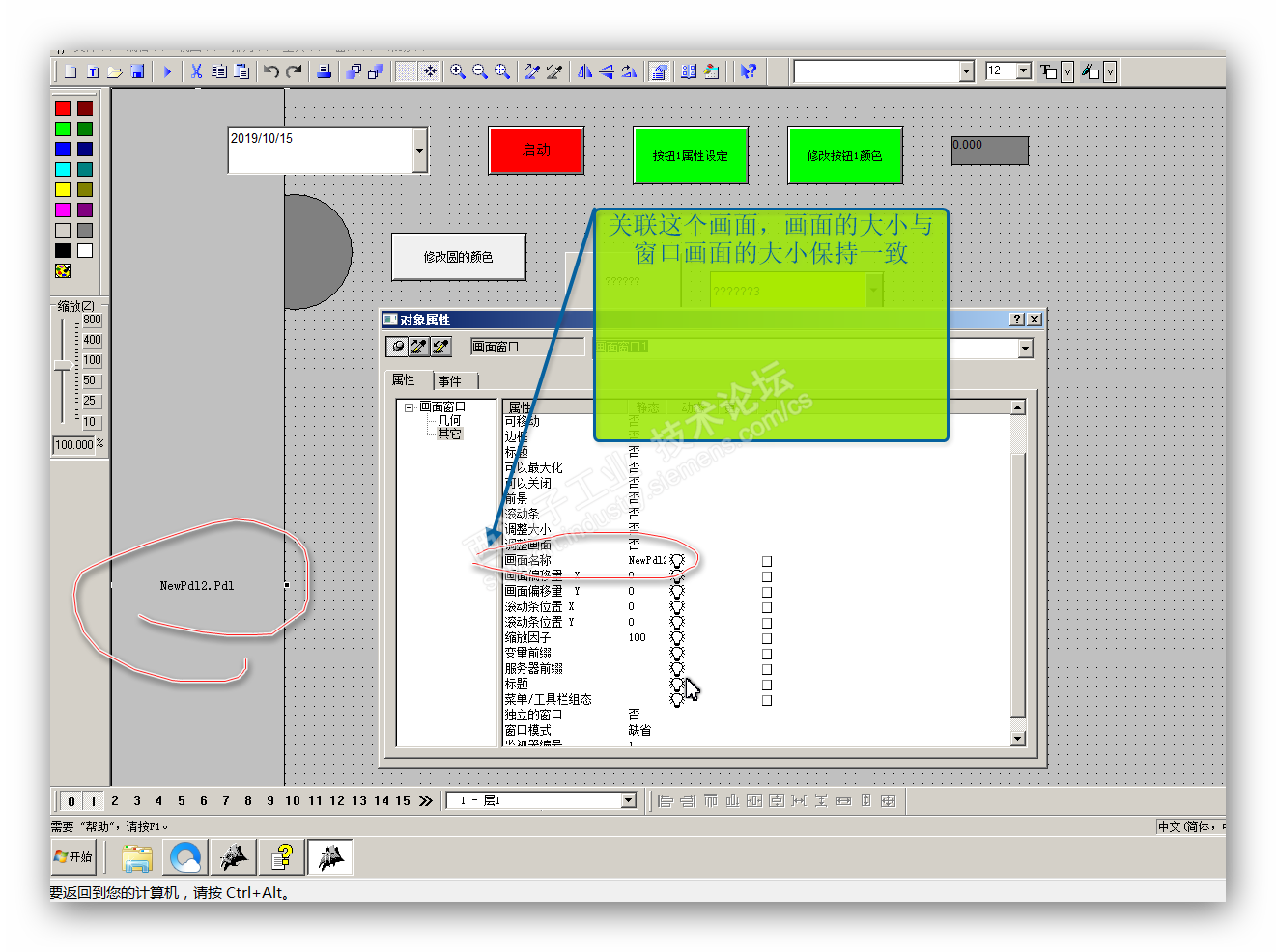
Task: Check the indirect box for 服务器前缀
Action: click(767, 669)
